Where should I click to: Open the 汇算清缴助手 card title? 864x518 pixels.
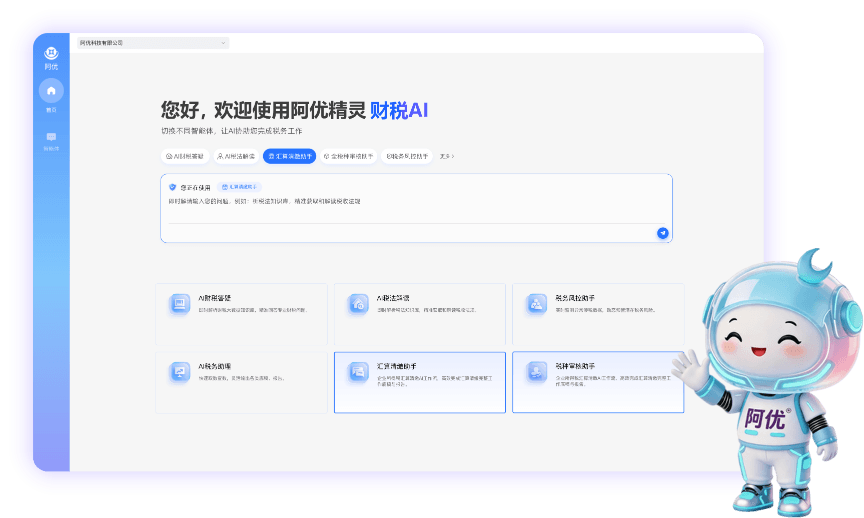tap(396, 366)
